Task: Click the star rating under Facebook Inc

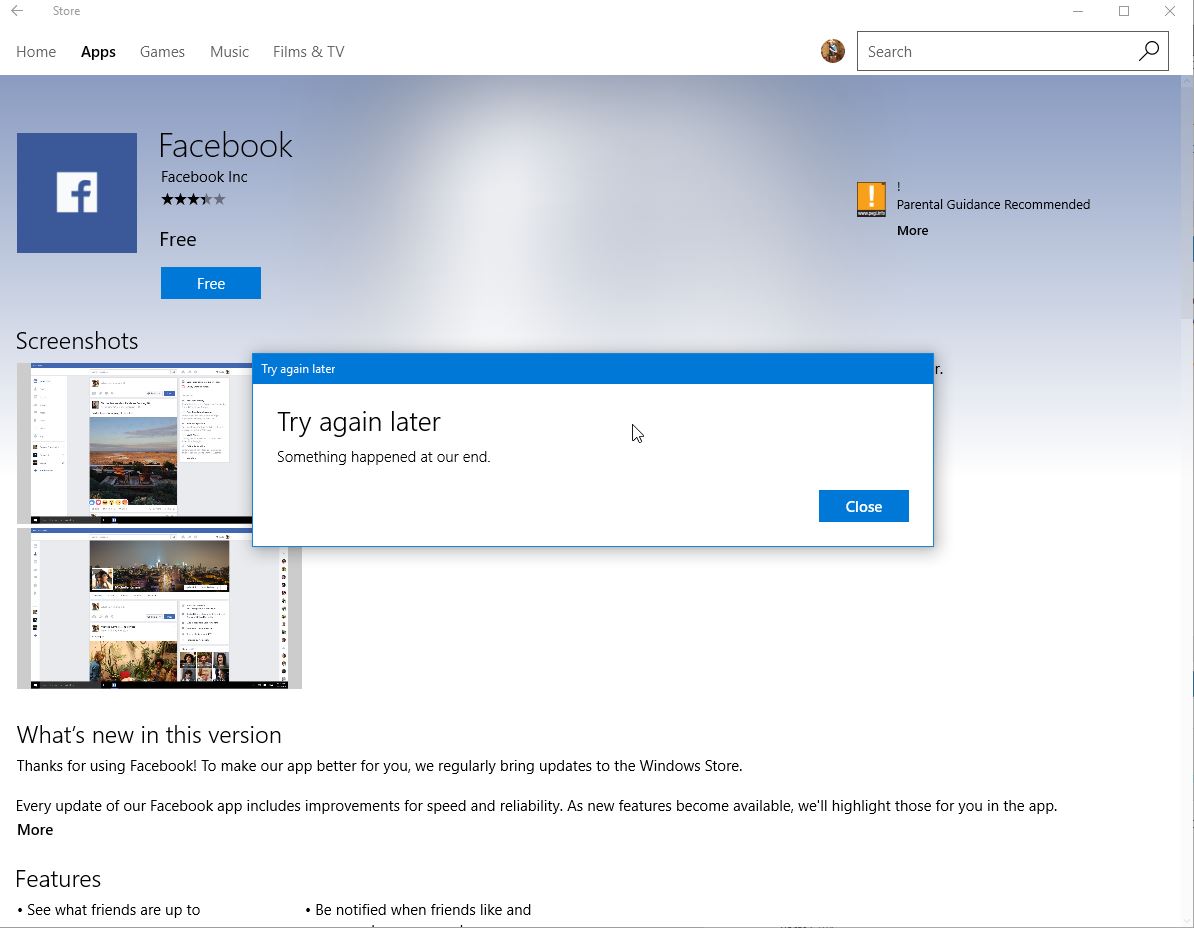Action: pos(193,199)
